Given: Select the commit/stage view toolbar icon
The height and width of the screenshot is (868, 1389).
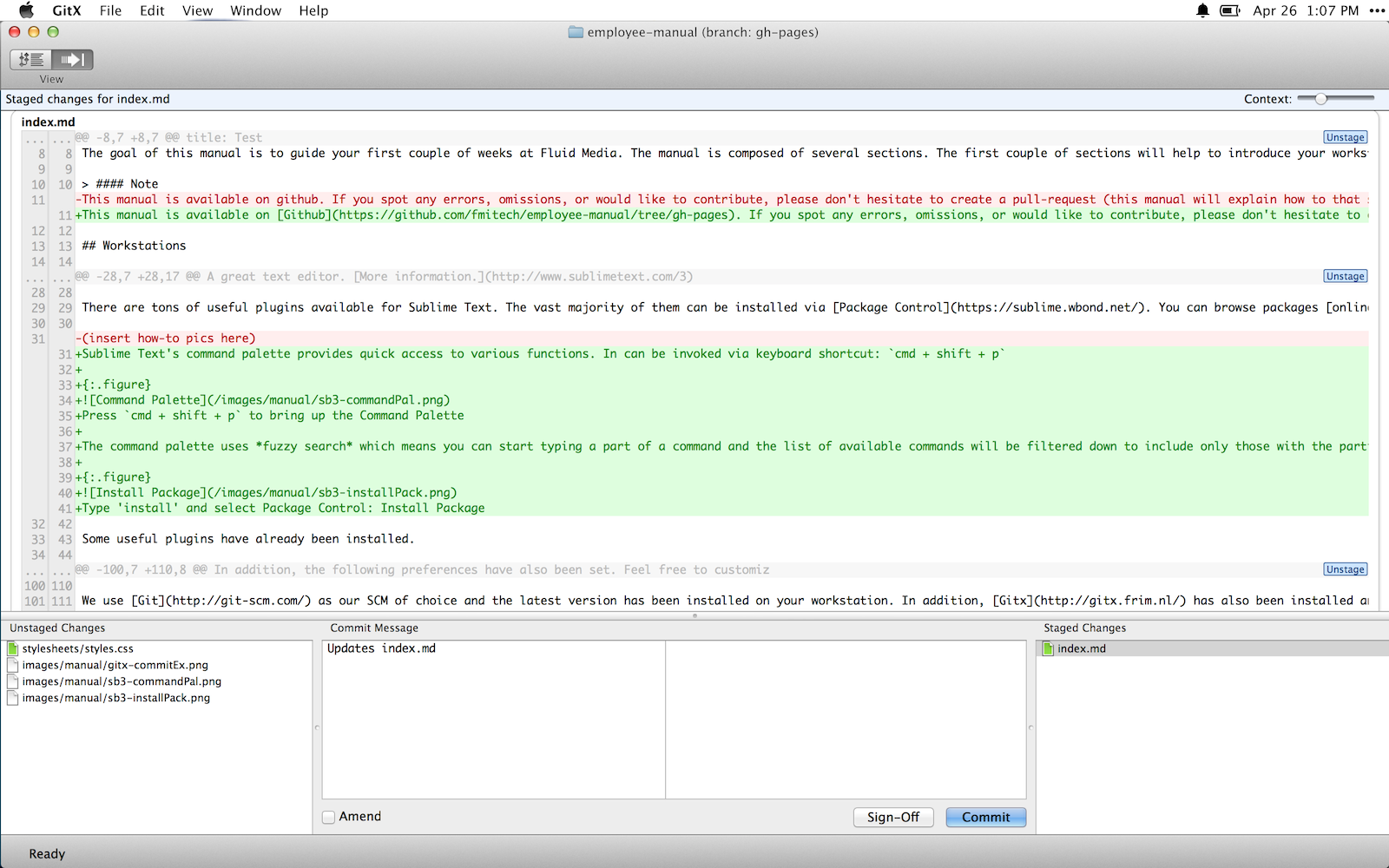Looking at the screenshot, I should [x=72, y=60].
